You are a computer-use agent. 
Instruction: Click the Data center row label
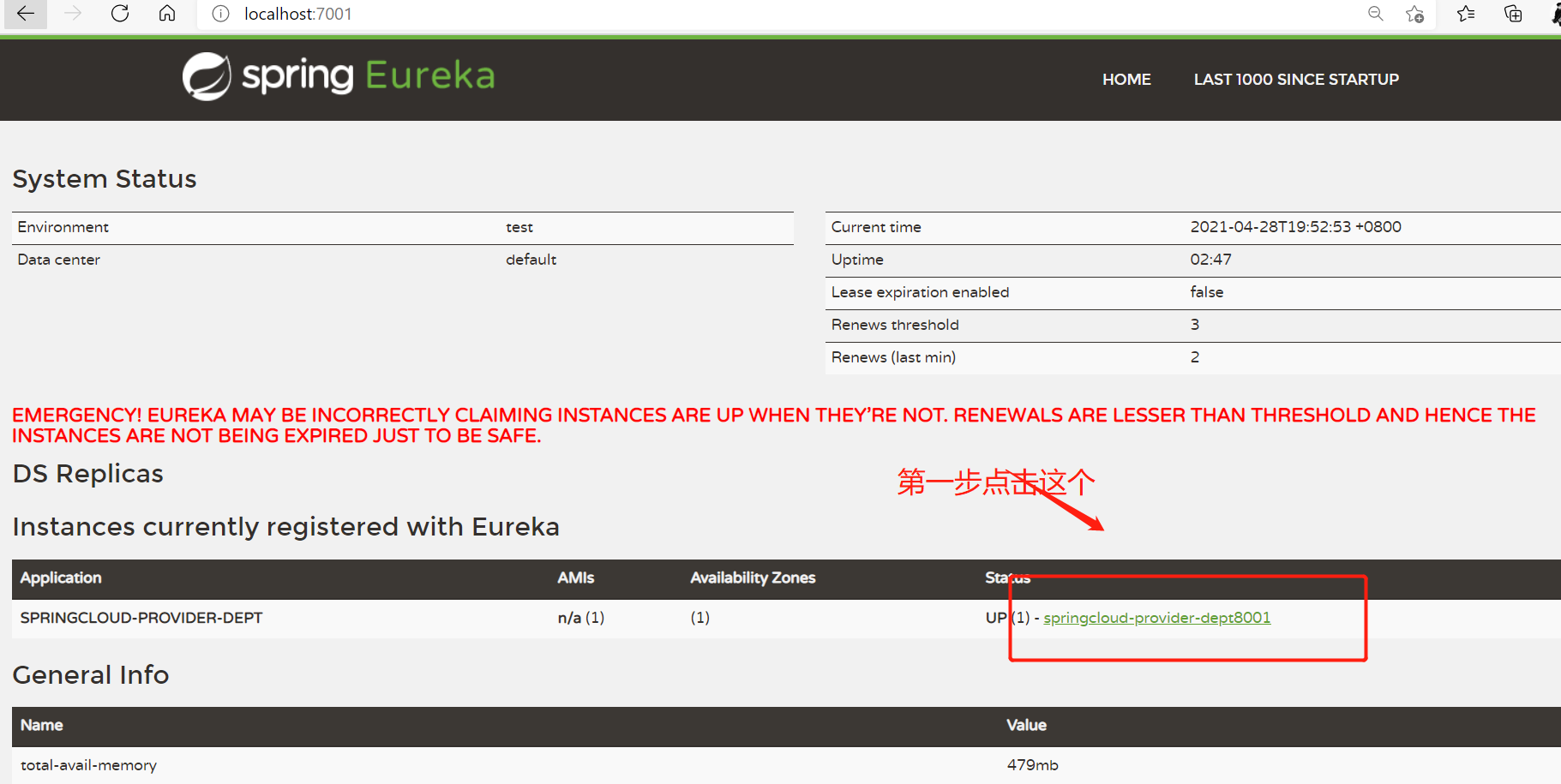[x=59, y=260]
